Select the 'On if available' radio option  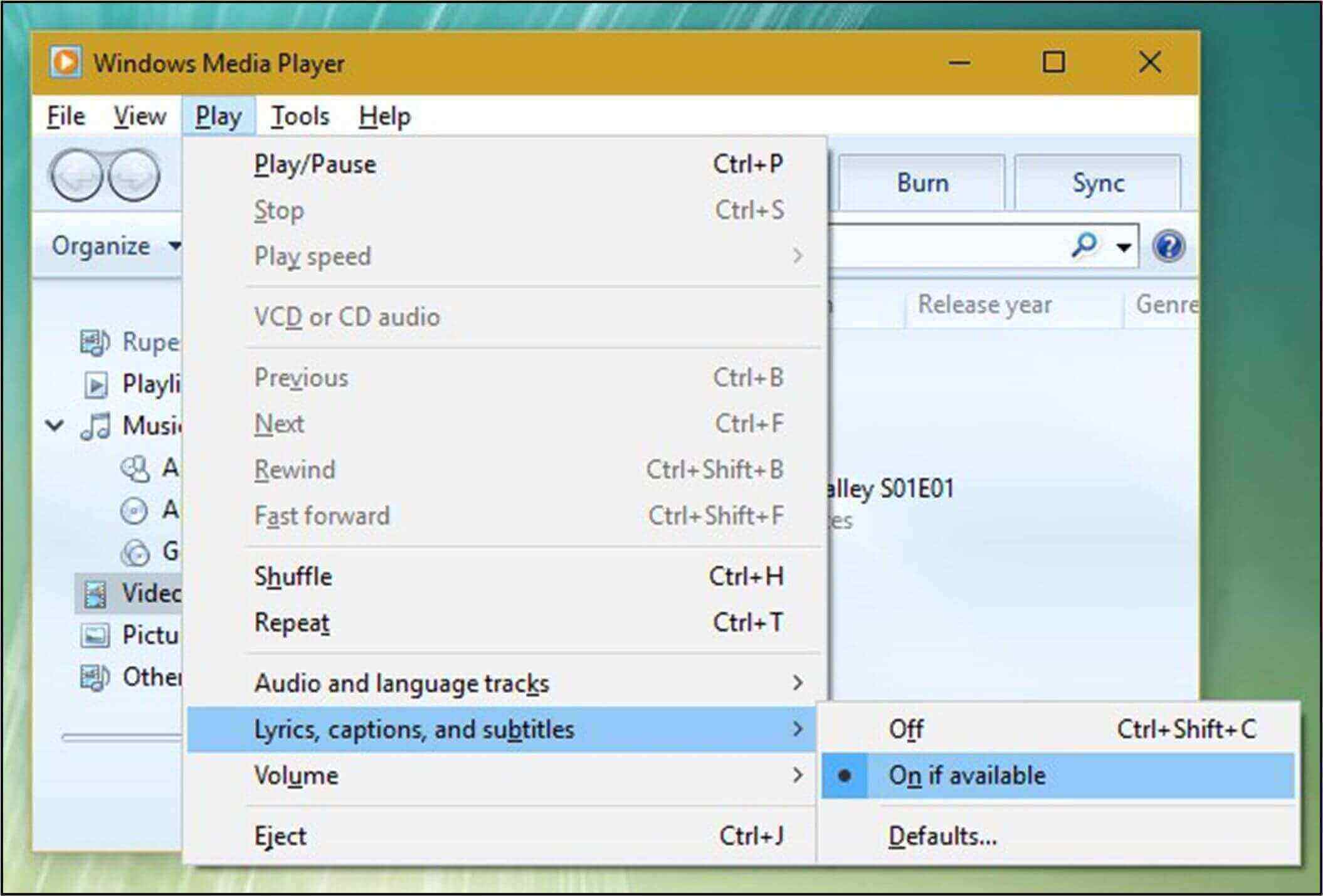(966, 776)
